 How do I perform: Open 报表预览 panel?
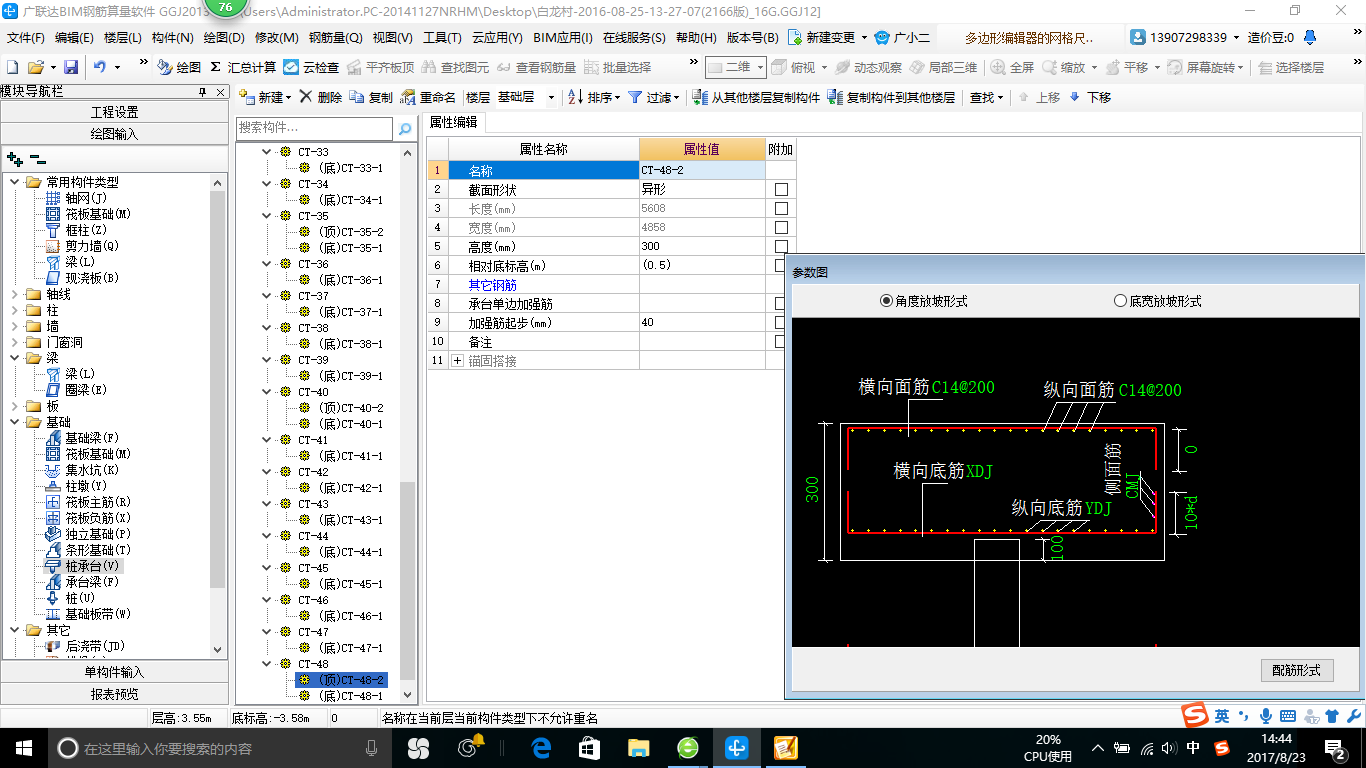click(x=114, y=694)
